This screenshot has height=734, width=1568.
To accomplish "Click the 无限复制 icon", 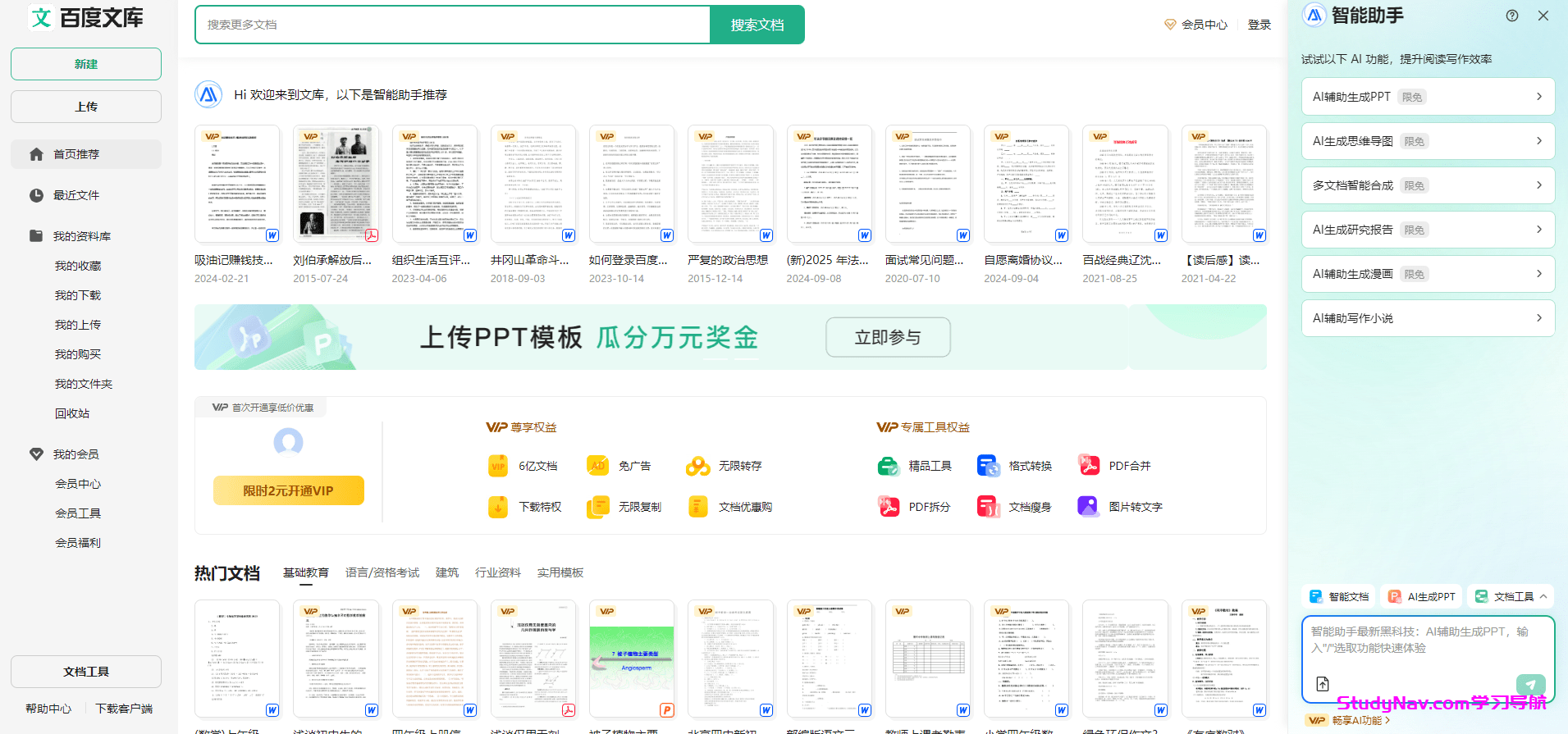I will (598, 507).
